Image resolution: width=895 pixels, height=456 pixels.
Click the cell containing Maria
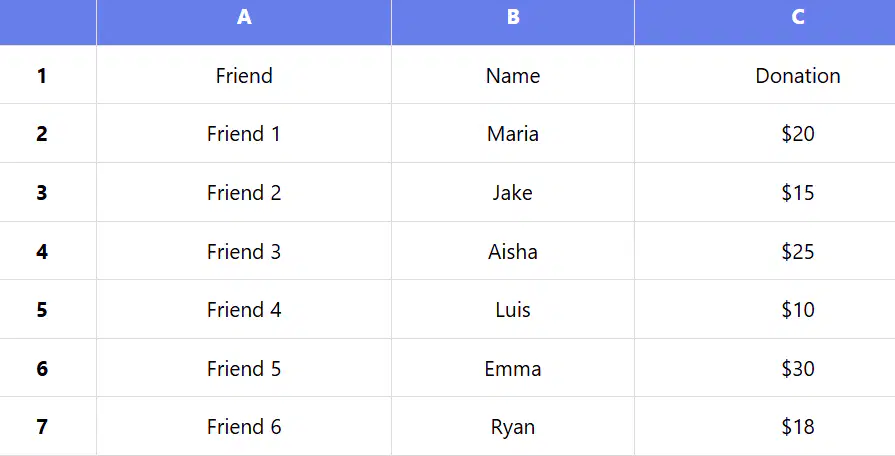tap(513, 134)
